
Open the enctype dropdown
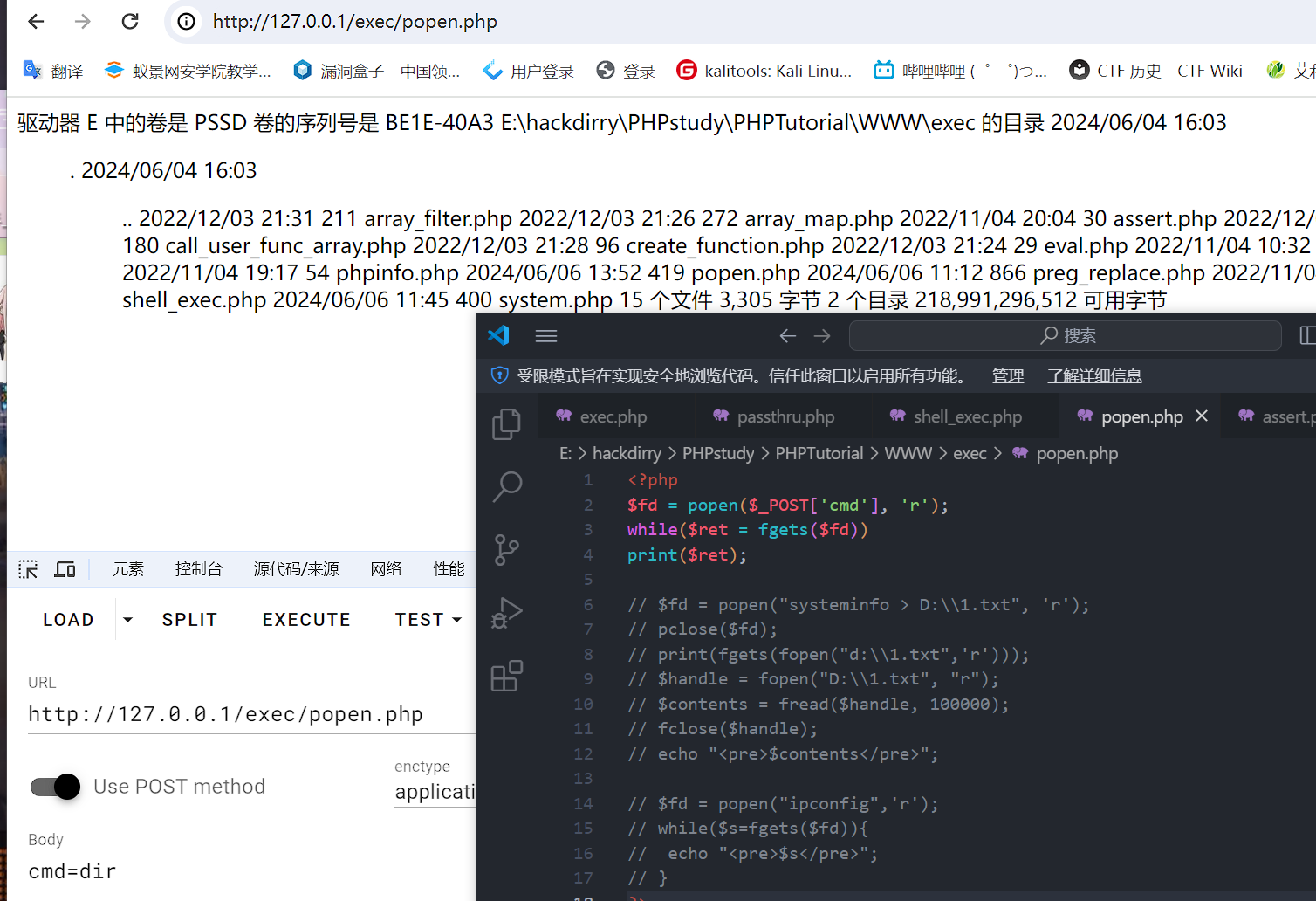(435, 791)
